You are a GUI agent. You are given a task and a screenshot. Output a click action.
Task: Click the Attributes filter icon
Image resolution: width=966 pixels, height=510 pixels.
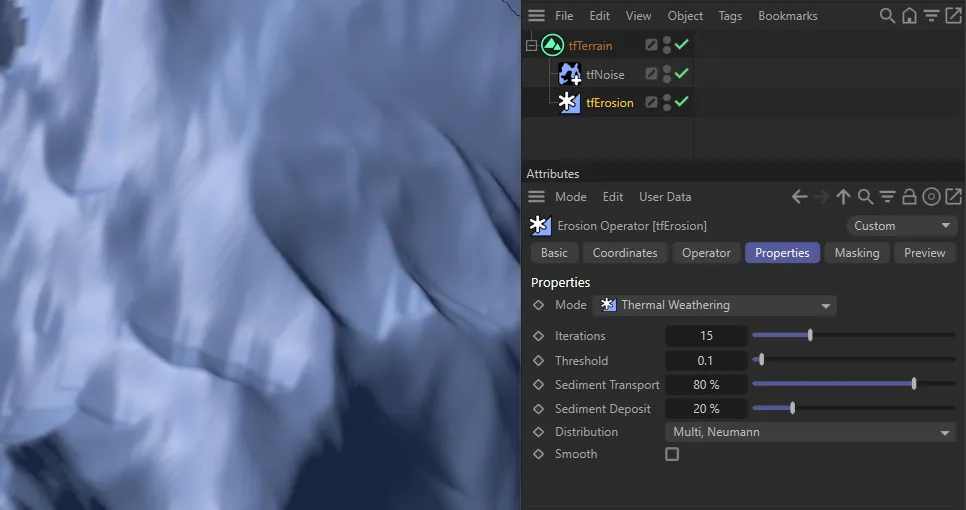tap(887, 197)
